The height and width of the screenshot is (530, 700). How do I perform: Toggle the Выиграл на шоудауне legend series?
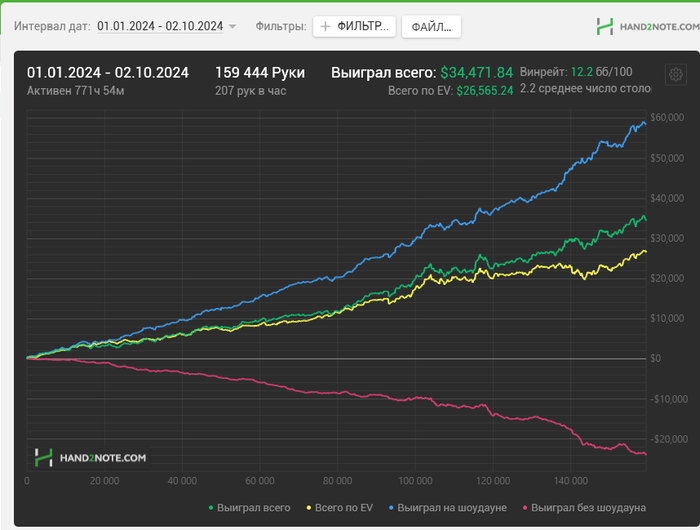(x=448, y=508)
